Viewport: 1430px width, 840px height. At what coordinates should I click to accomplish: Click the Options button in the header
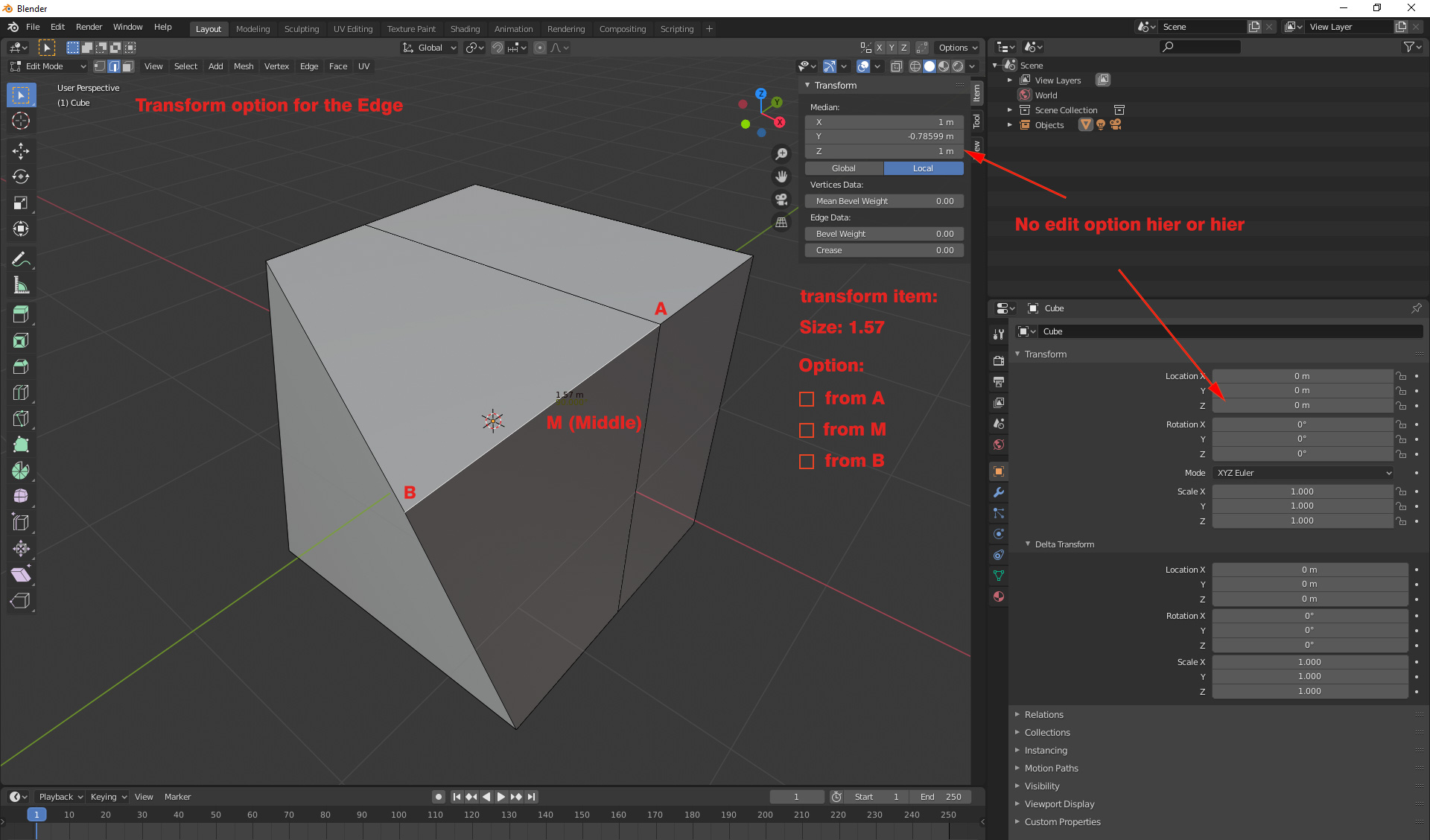tap(957, 47)
